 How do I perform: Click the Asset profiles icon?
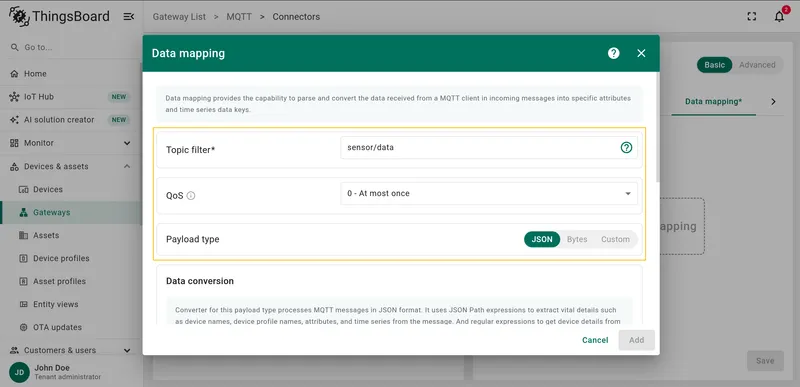pos(23,281)
